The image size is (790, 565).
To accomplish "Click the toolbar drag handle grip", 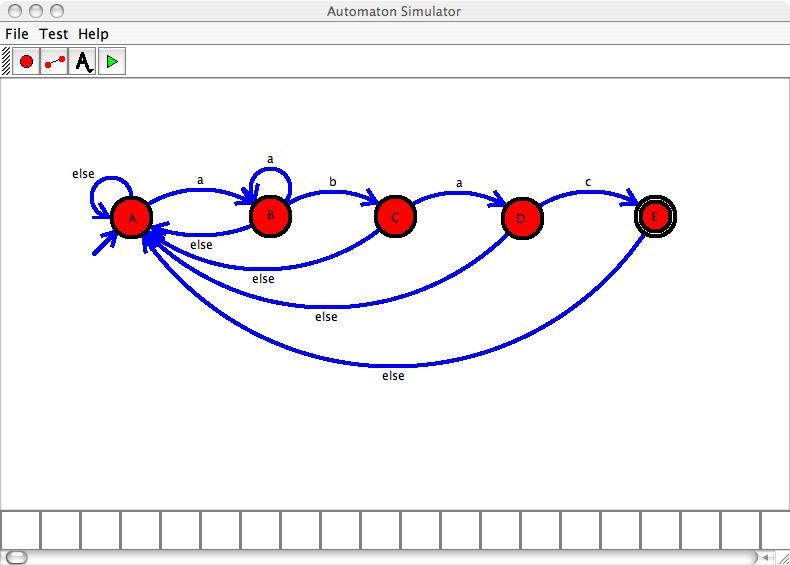I will [x=6, y=62].
